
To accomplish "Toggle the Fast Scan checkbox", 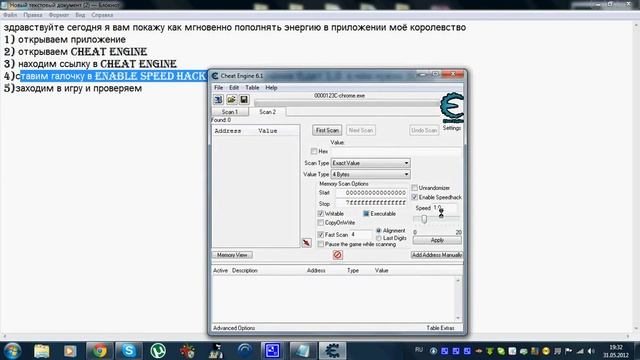I will tap(321, 235).
